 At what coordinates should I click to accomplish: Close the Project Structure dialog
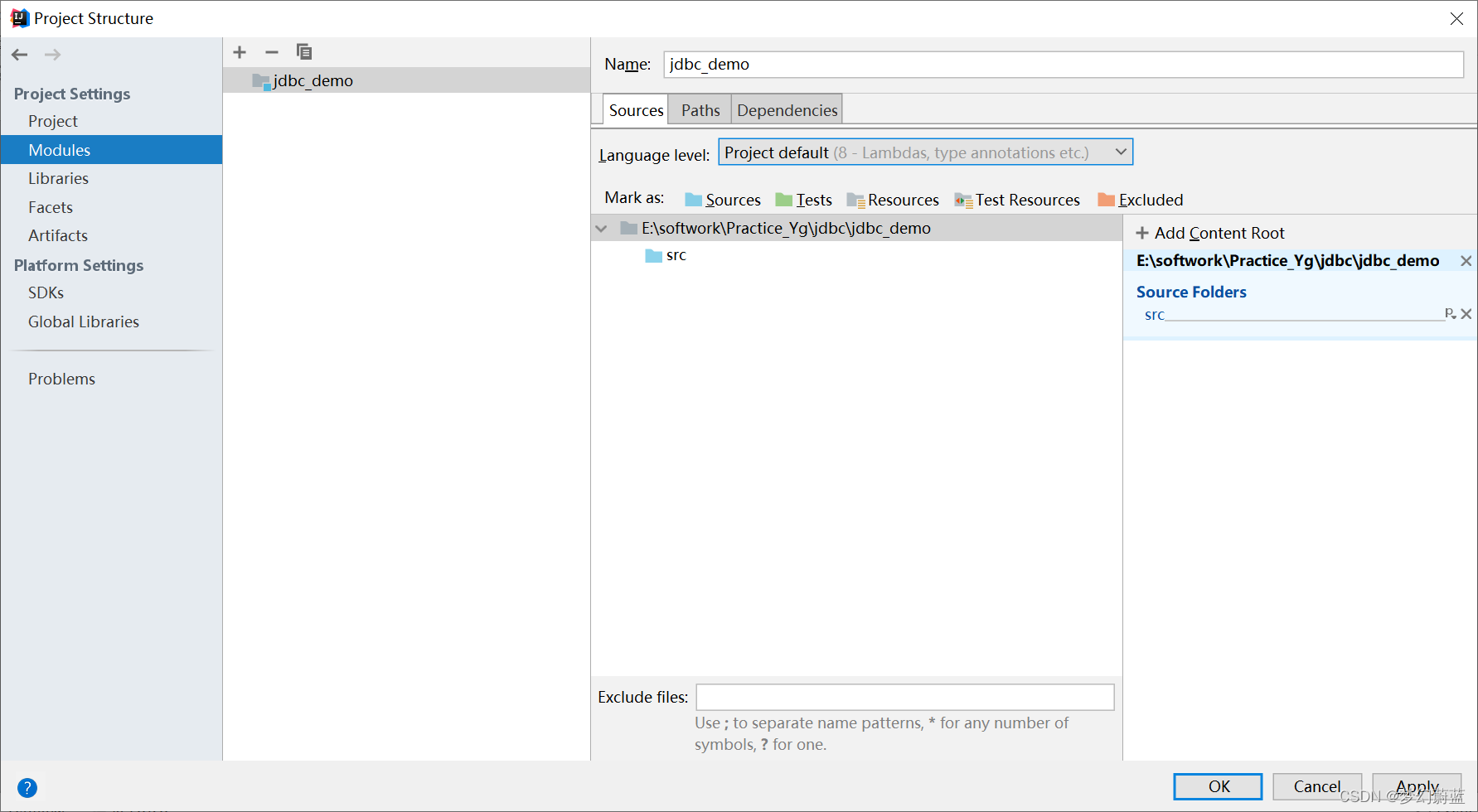(x=1456, y=18)
